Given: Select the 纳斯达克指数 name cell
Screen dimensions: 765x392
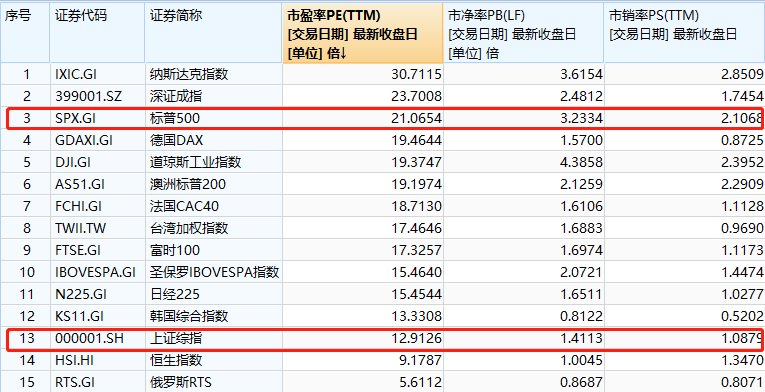Looking at the screenshot, I should 213,74.
